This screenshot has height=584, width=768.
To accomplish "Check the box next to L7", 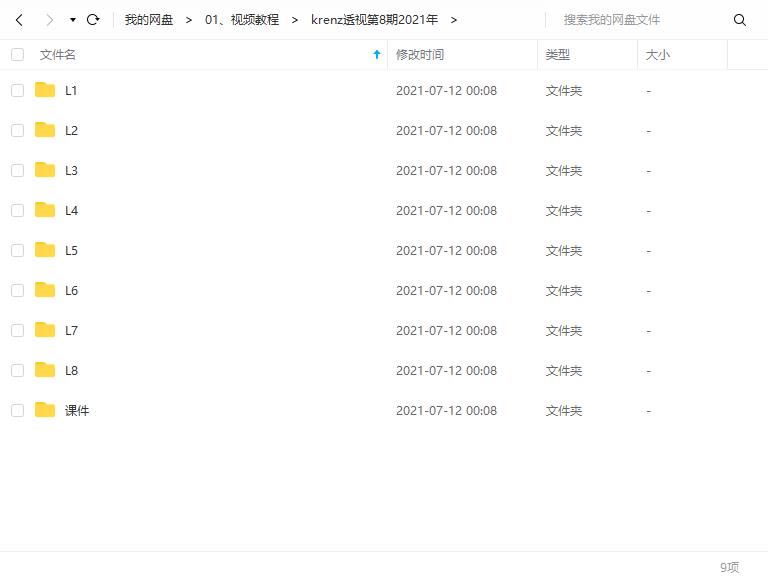I will coord(18,331).
